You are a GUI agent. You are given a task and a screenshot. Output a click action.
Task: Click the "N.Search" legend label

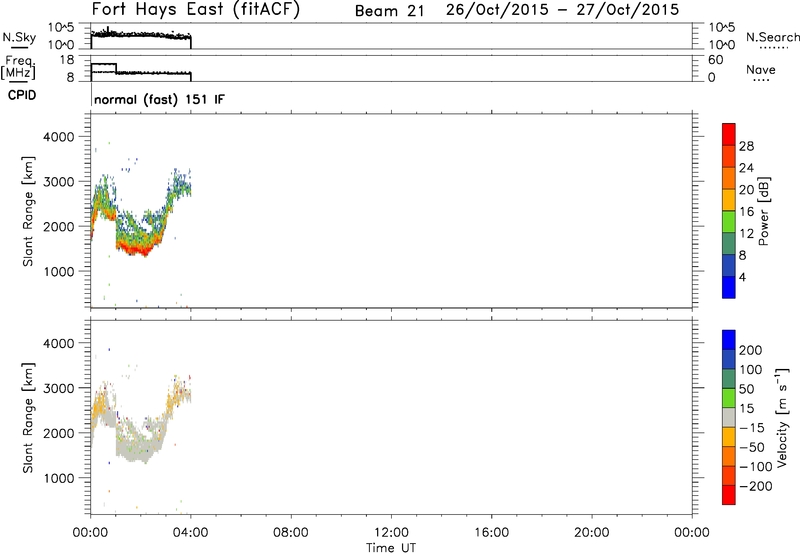pos(773,37)
